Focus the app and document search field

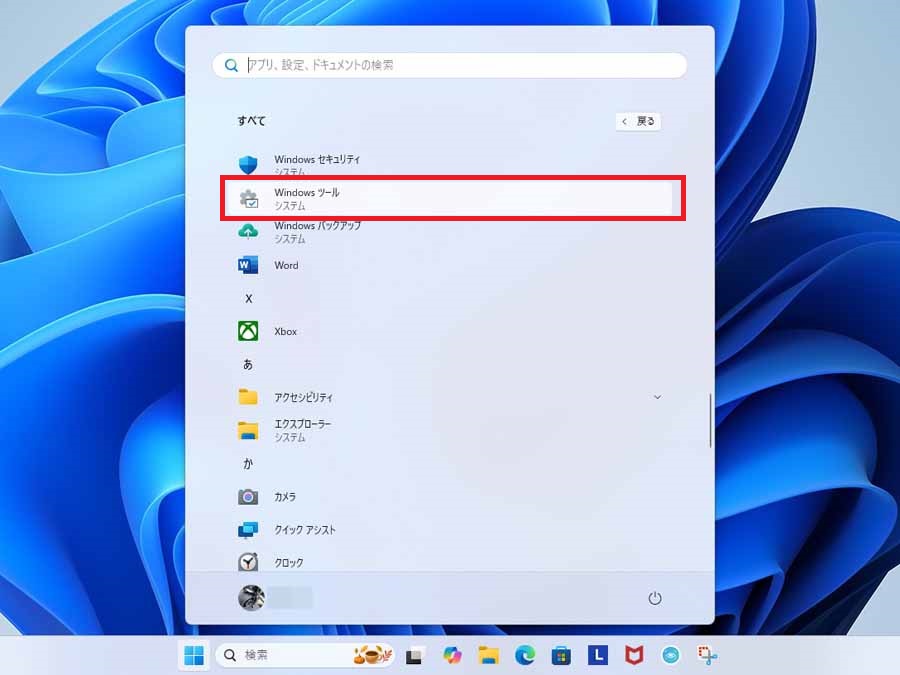[x=450, y=65]
